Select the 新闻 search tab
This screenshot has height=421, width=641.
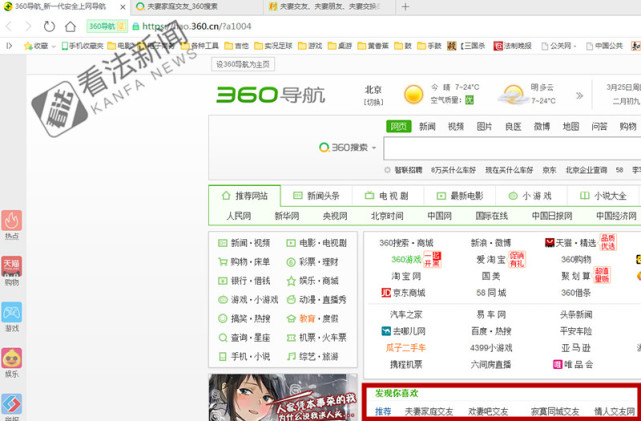pos(427,127)
